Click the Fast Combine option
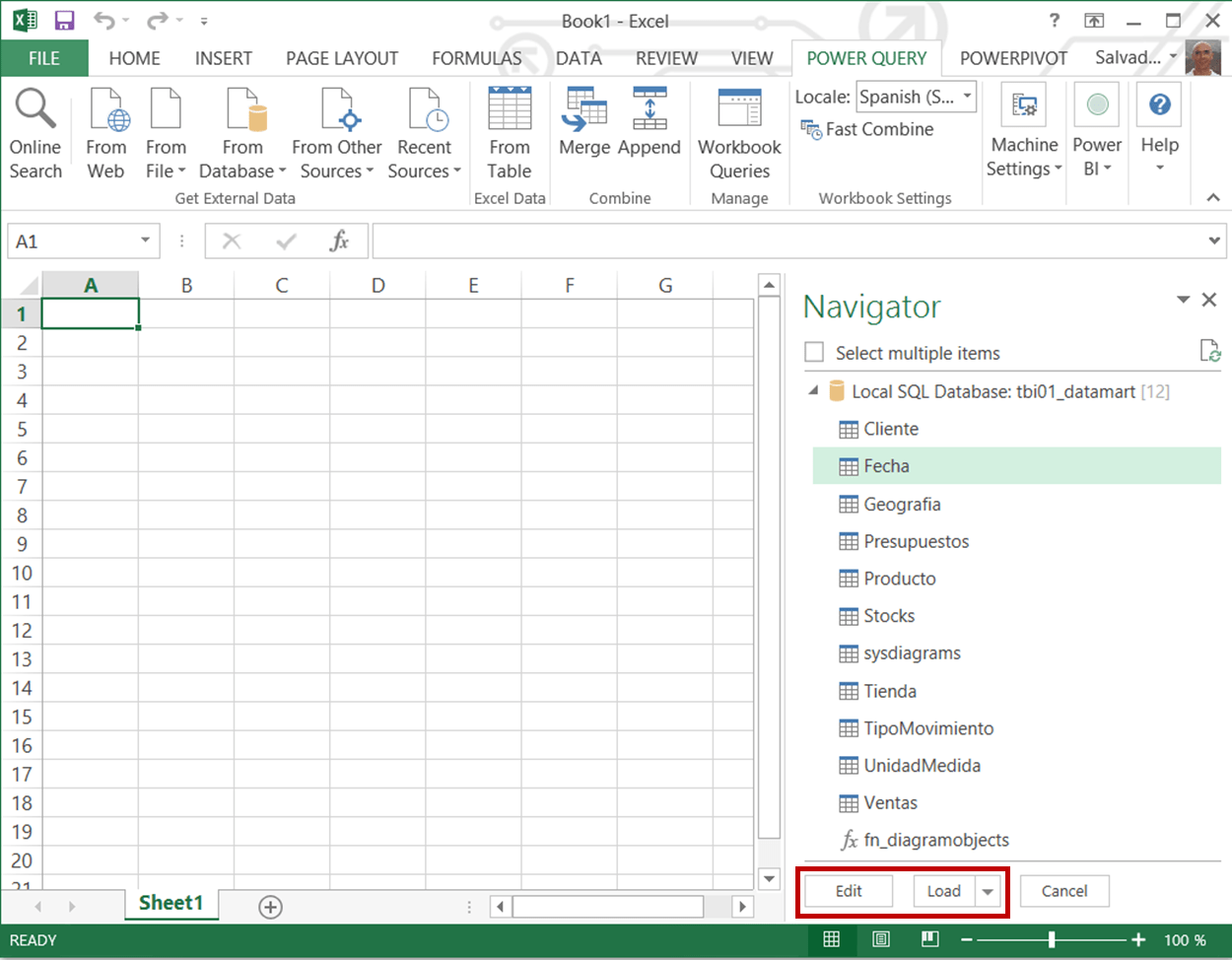The image size is (1232, 960). (x=867, y=129)
